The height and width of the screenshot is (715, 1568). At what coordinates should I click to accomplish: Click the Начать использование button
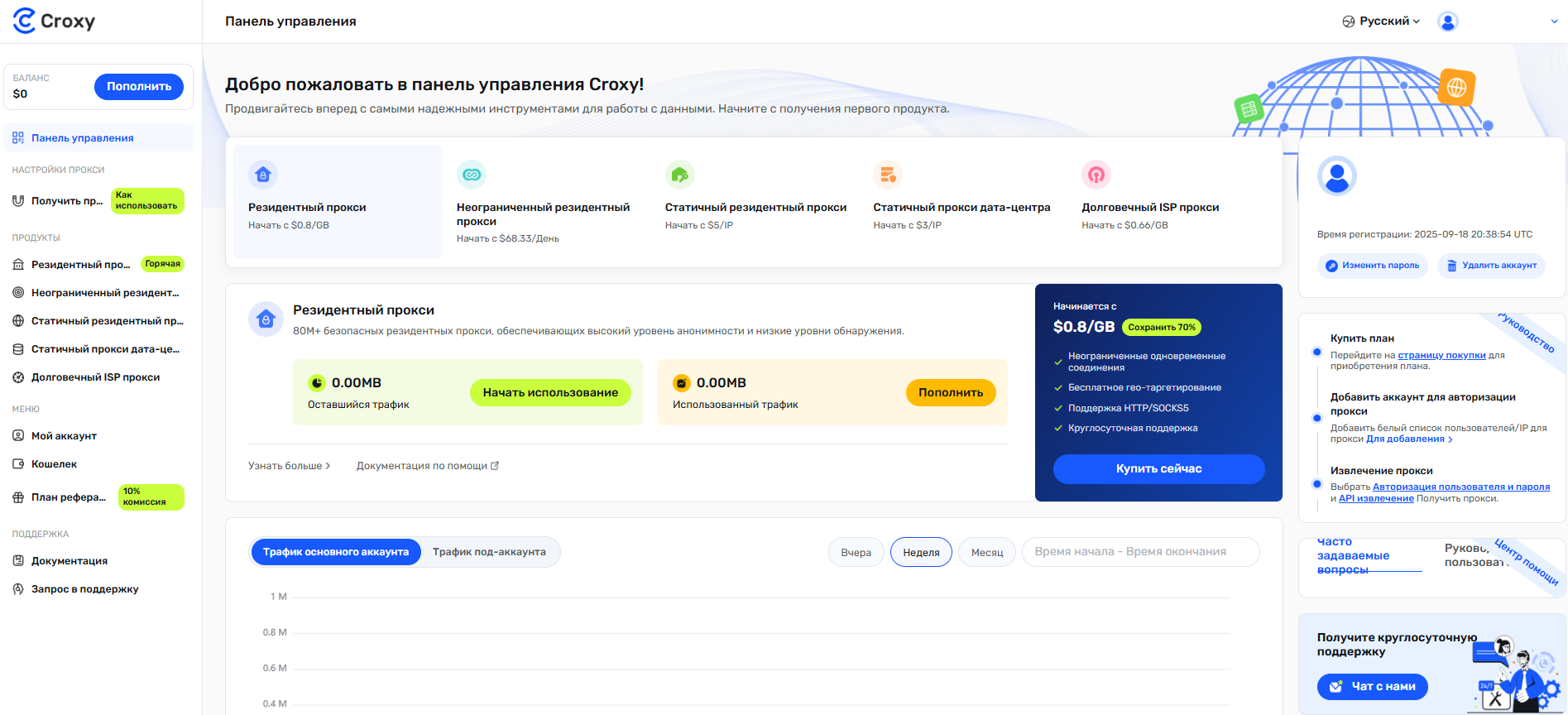550,392
